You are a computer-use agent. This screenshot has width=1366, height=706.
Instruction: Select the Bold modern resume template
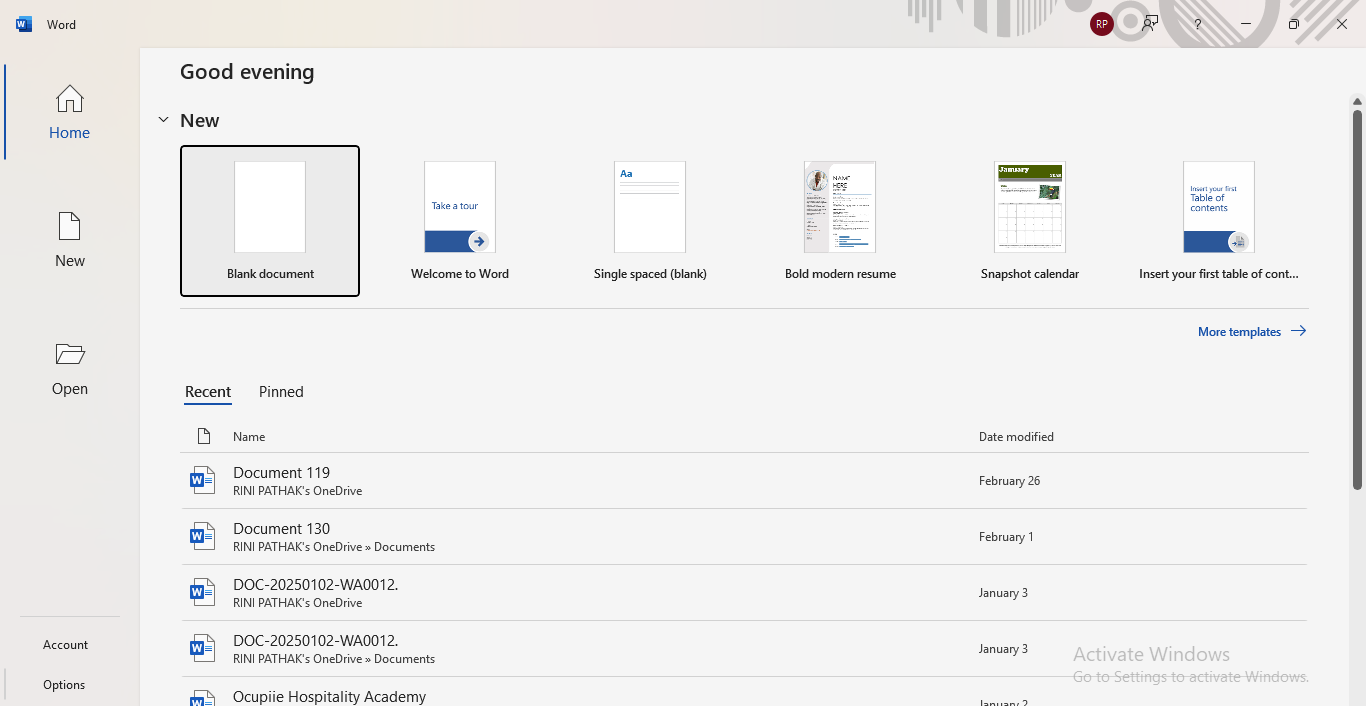pos(840,221)
